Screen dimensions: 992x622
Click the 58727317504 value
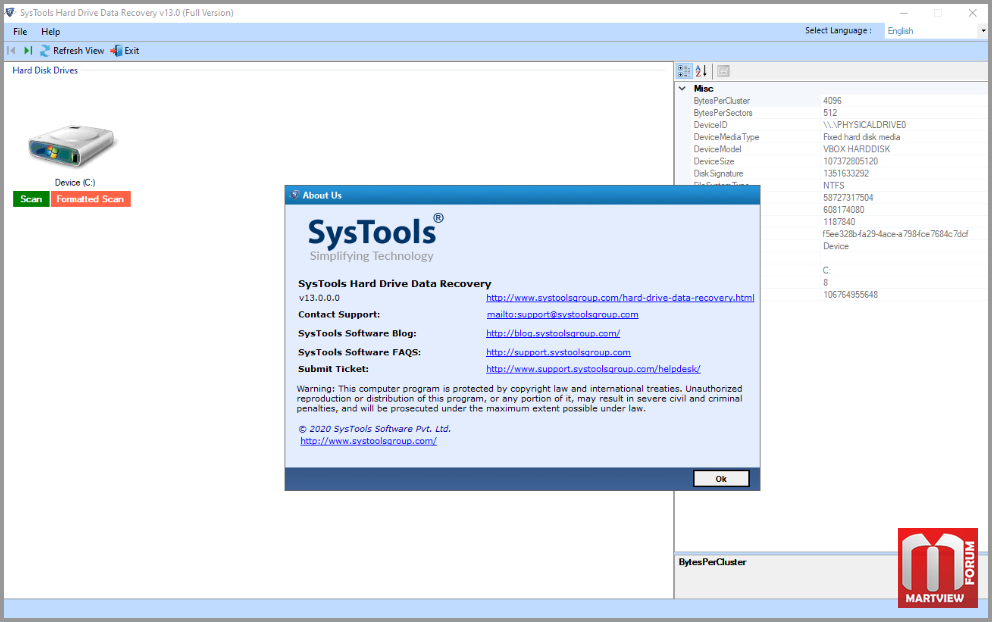[848, 197]
